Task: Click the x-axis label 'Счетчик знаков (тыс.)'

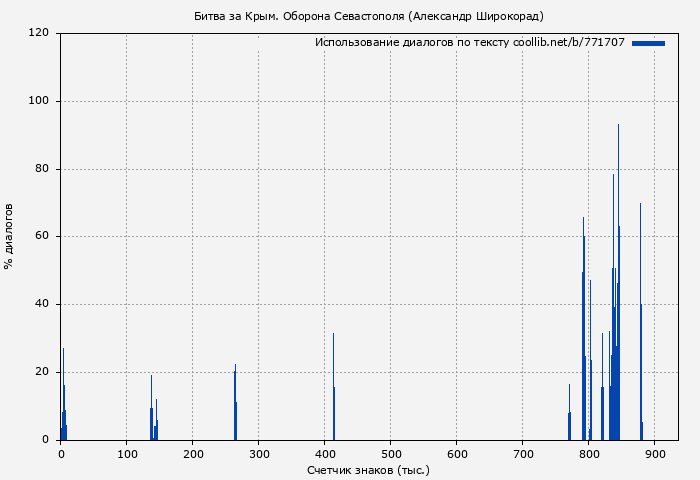Action: pos(368,469)
